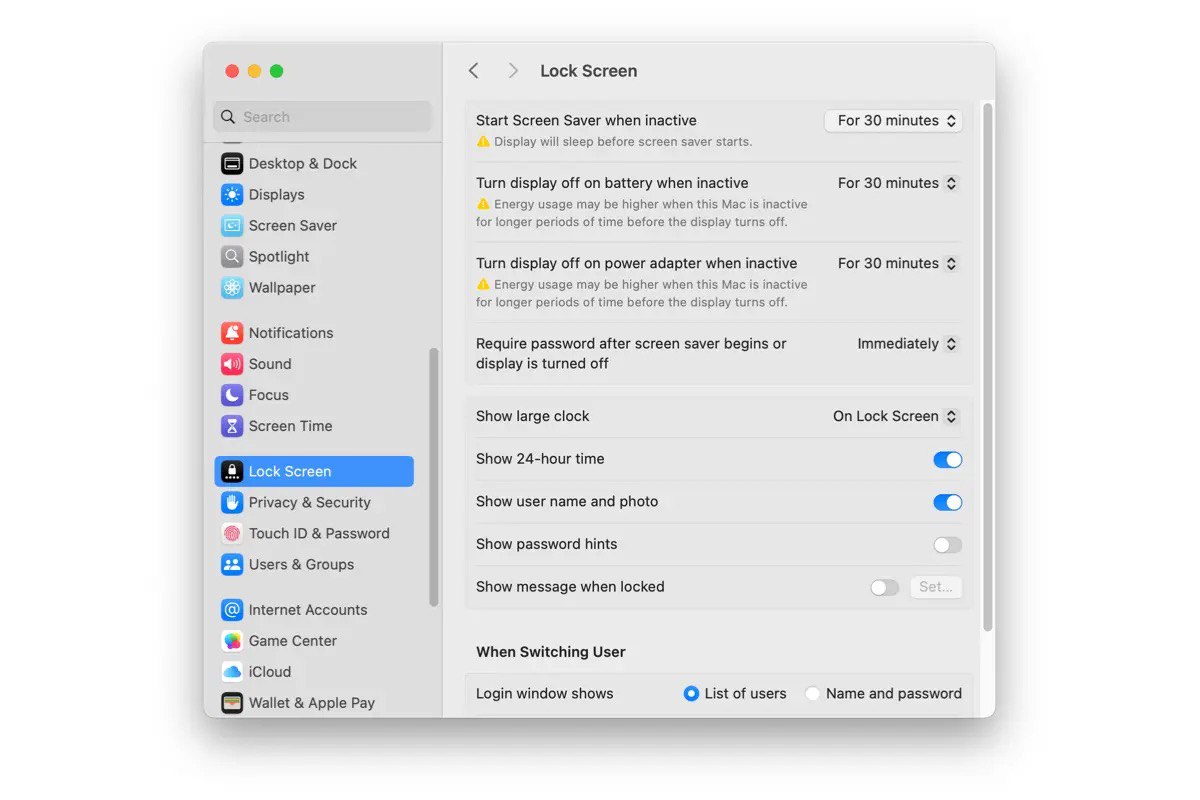Select Internet Accounts label
The height and width of the screenshot is (800, 1200).
308,610
